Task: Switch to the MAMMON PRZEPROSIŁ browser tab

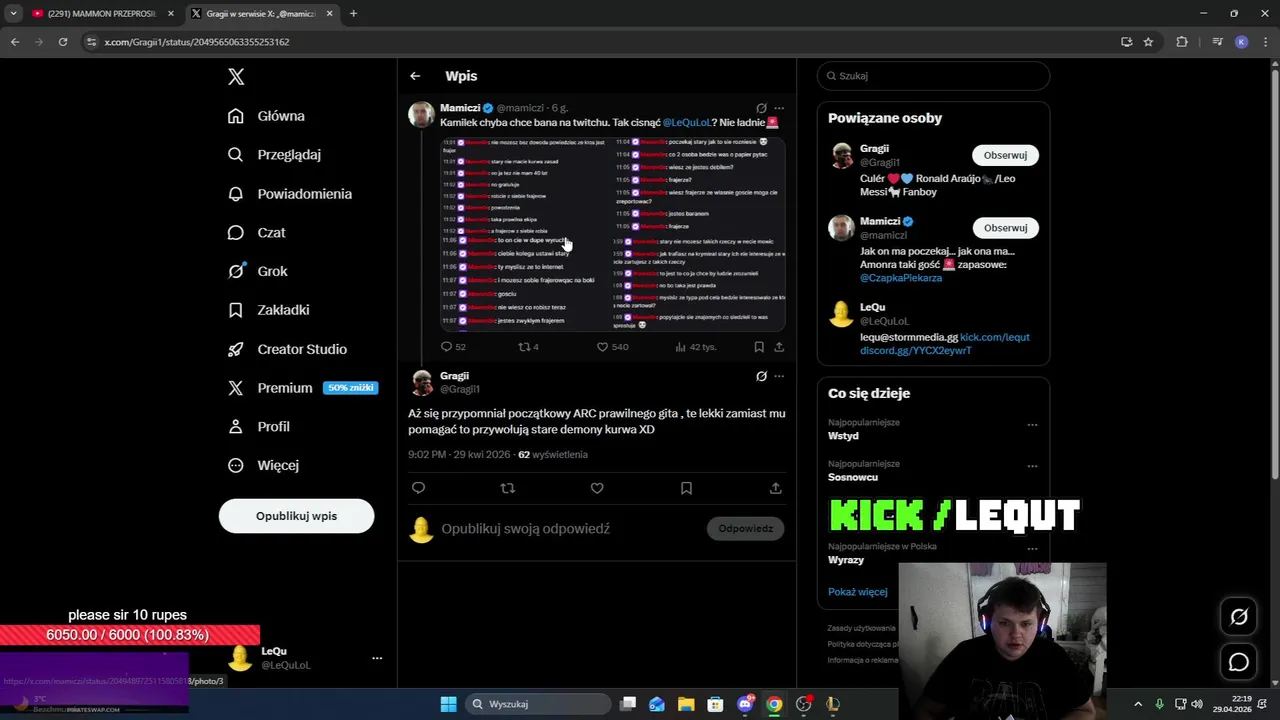Action: click(x=102, y=14)
